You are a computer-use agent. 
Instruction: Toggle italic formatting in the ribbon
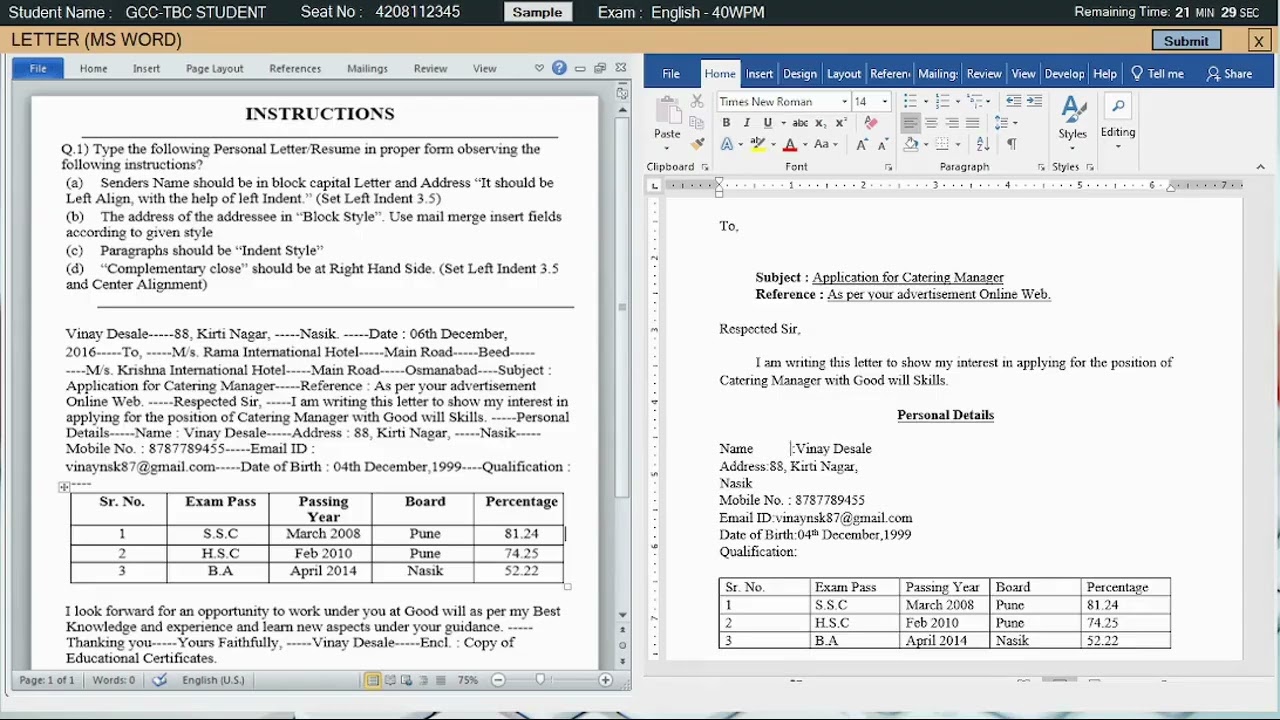[x=746, y=123]
